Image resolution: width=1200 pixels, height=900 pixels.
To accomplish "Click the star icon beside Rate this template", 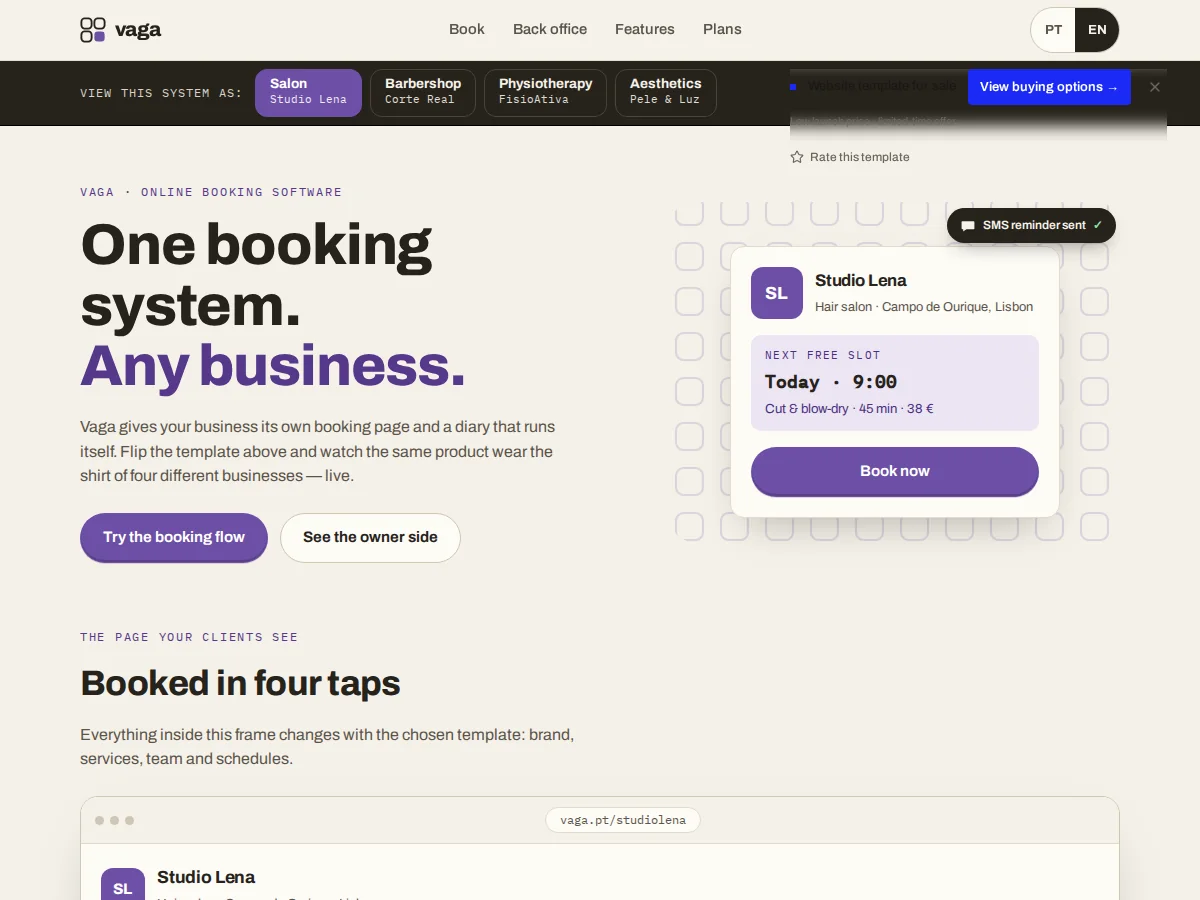I will coord(797,157).
